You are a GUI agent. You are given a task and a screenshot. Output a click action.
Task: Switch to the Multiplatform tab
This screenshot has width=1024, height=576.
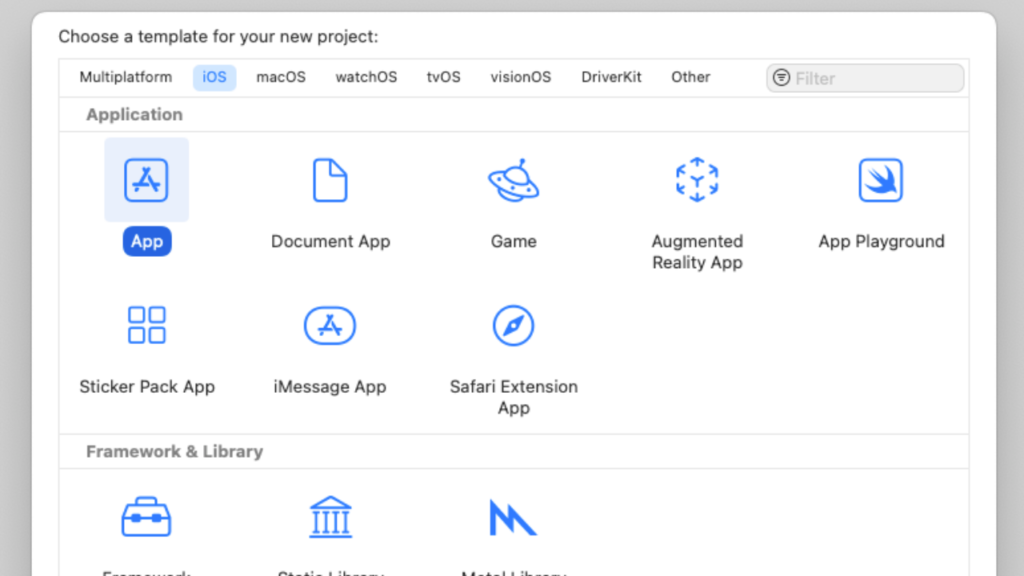coord(126,77)
